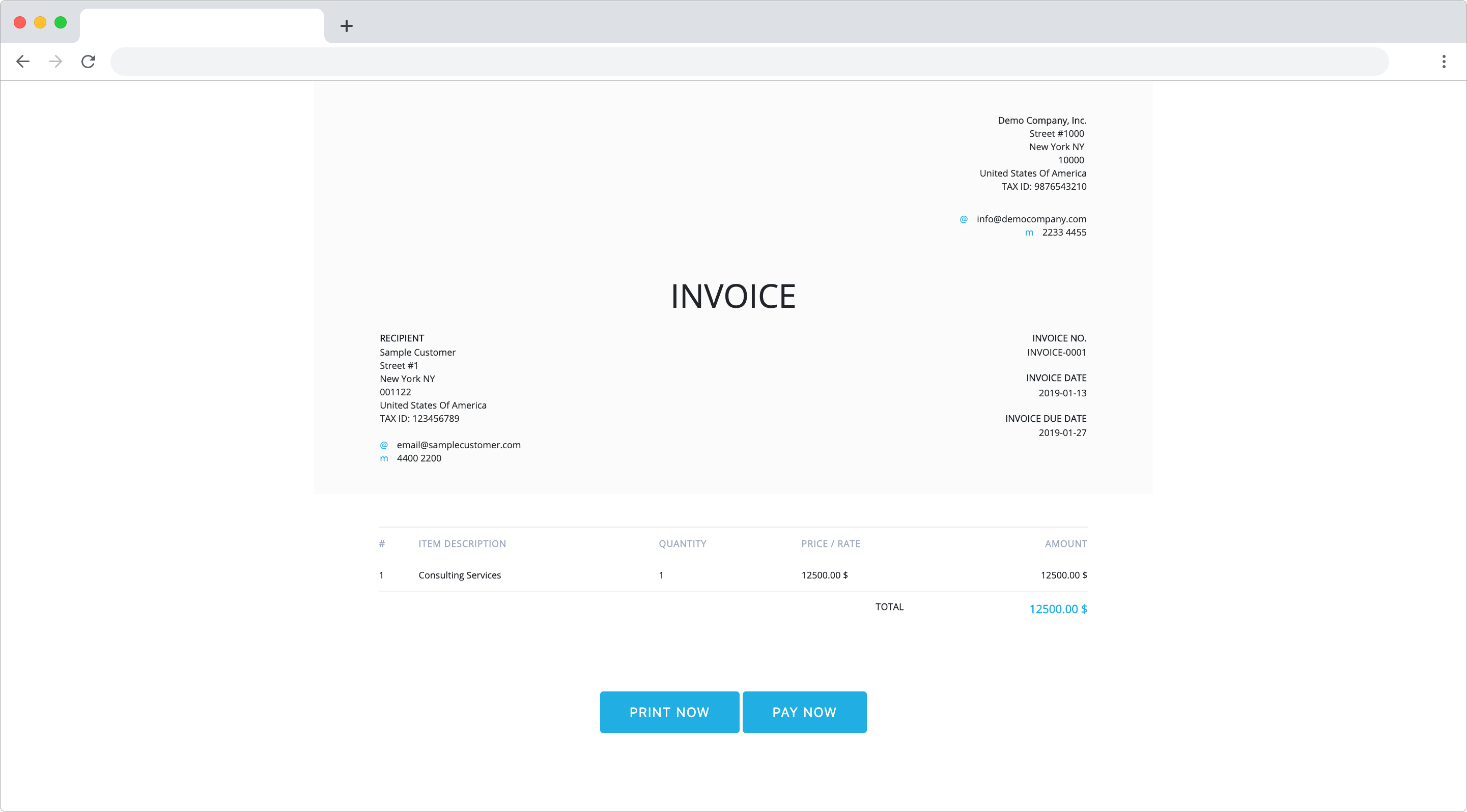Viewport: 1467px width, 812px height.
Task: Click the price cell '12500.00 $'
Action: 824,575
